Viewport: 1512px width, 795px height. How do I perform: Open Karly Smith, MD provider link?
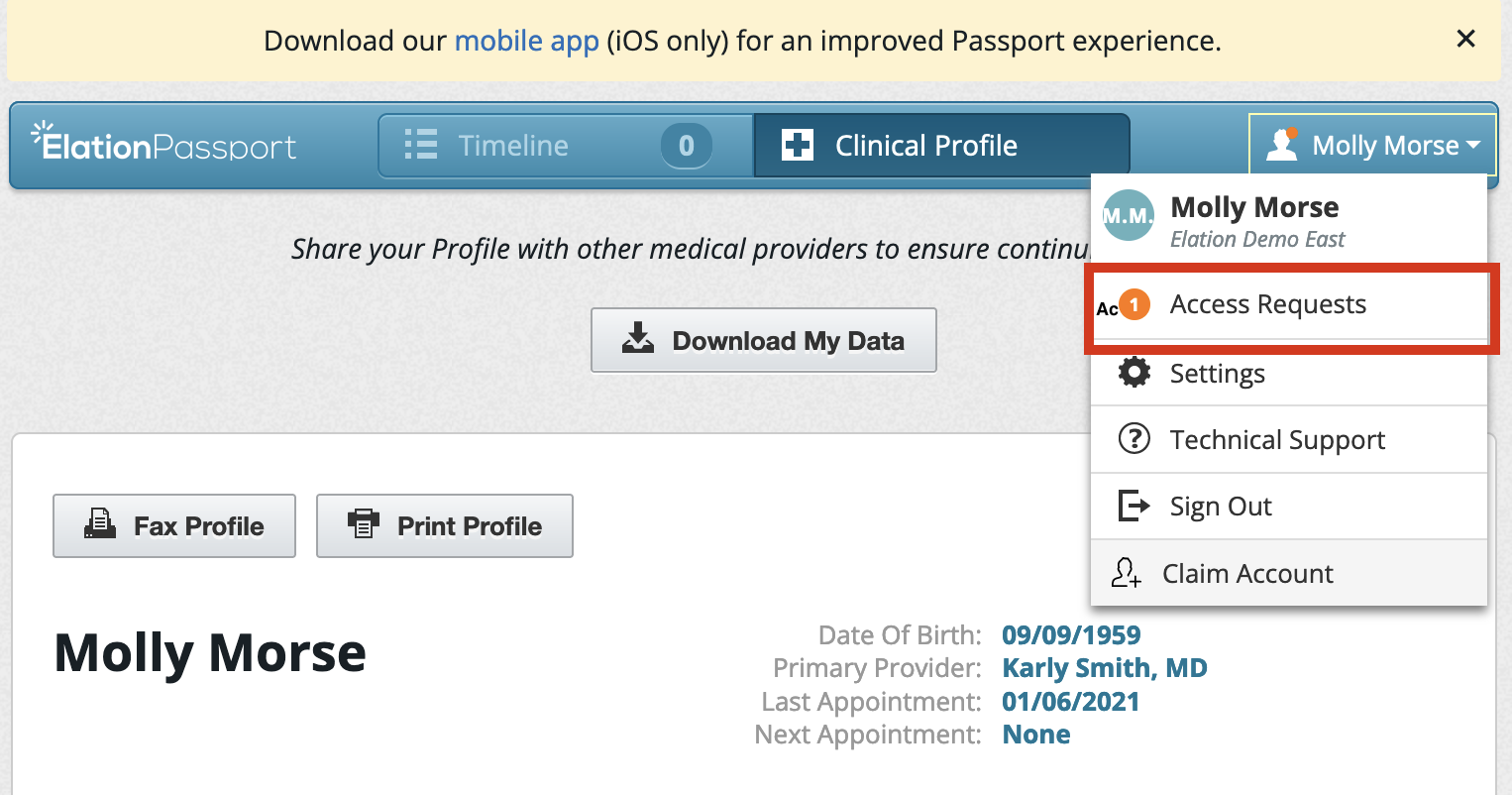[1104, 667]
